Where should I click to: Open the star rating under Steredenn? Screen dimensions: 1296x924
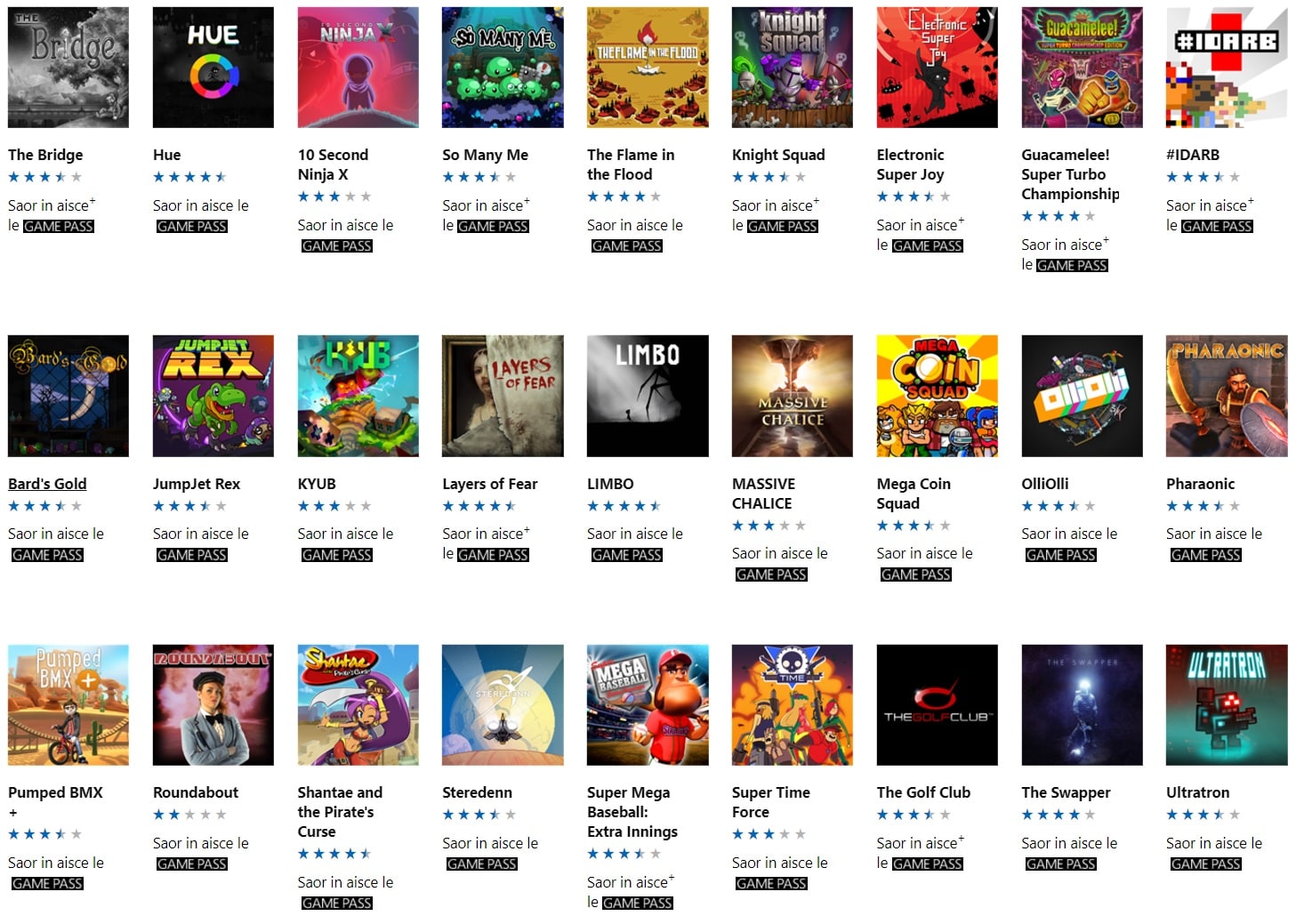pos(479,815)
